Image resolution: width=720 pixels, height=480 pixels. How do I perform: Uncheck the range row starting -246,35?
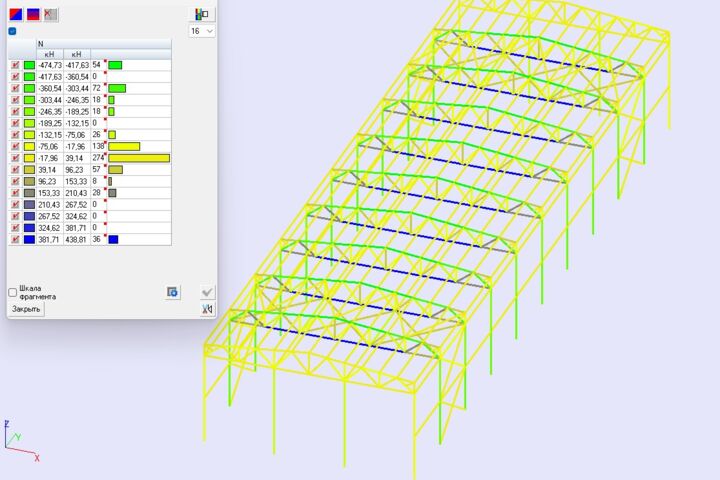click(x=16, y=112)
